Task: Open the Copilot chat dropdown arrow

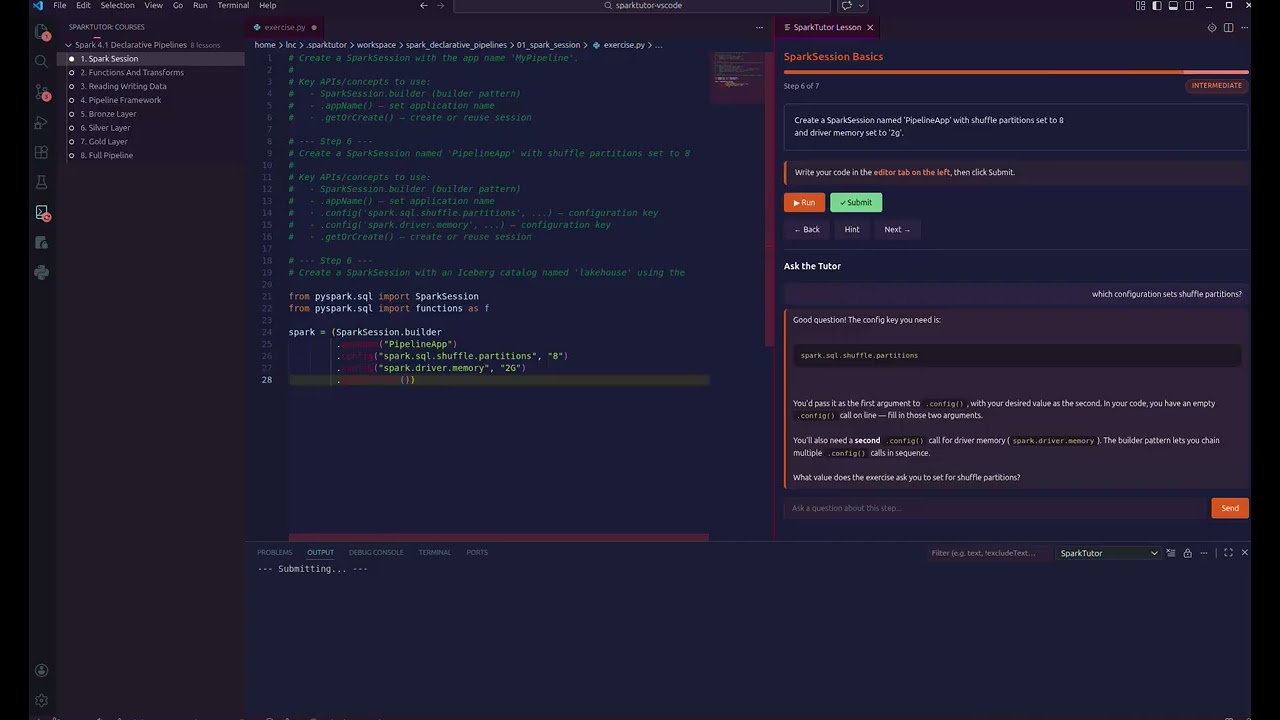Action: pyautogui.click(x=859, y=5)
